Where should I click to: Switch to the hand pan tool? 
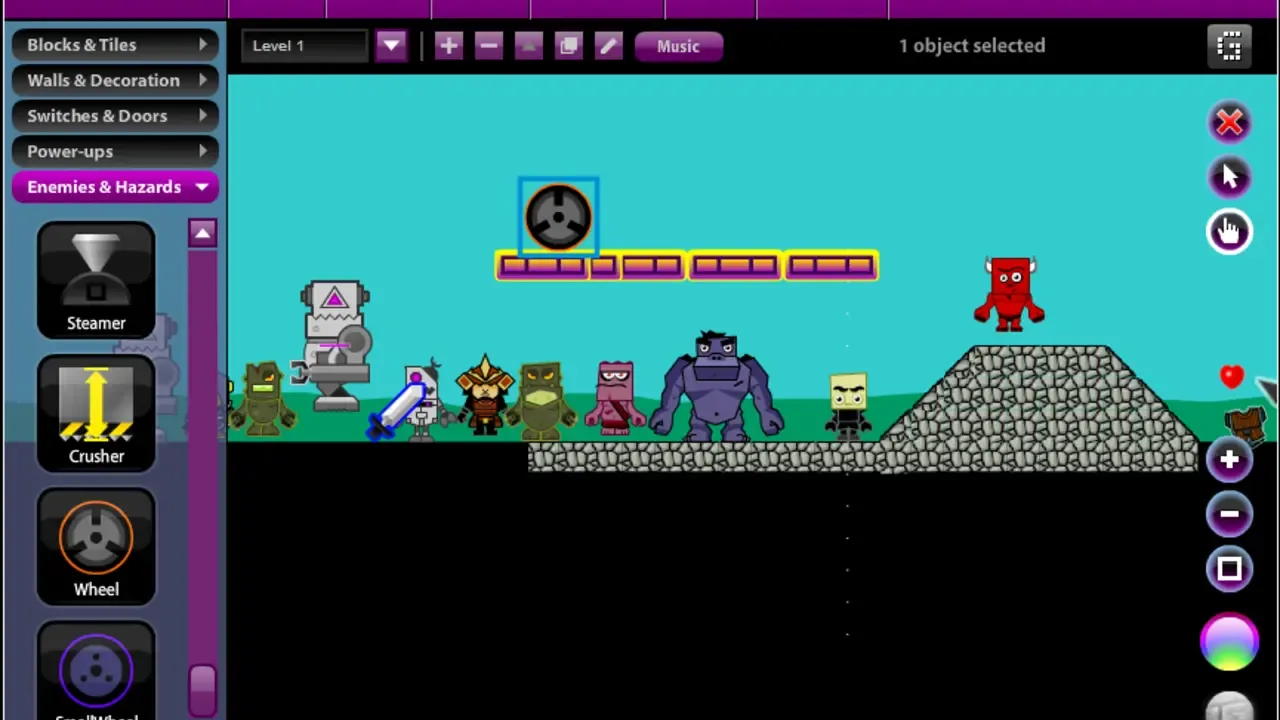1230,231
